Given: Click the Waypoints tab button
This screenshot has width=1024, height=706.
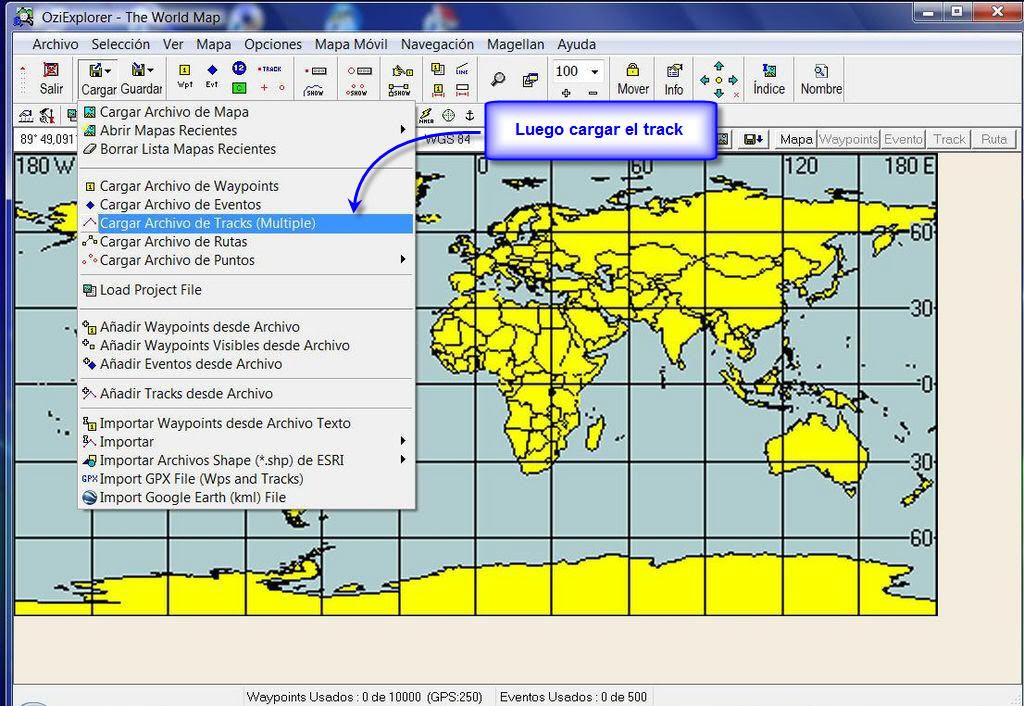Looking at the screenshot, I should 848,139.
